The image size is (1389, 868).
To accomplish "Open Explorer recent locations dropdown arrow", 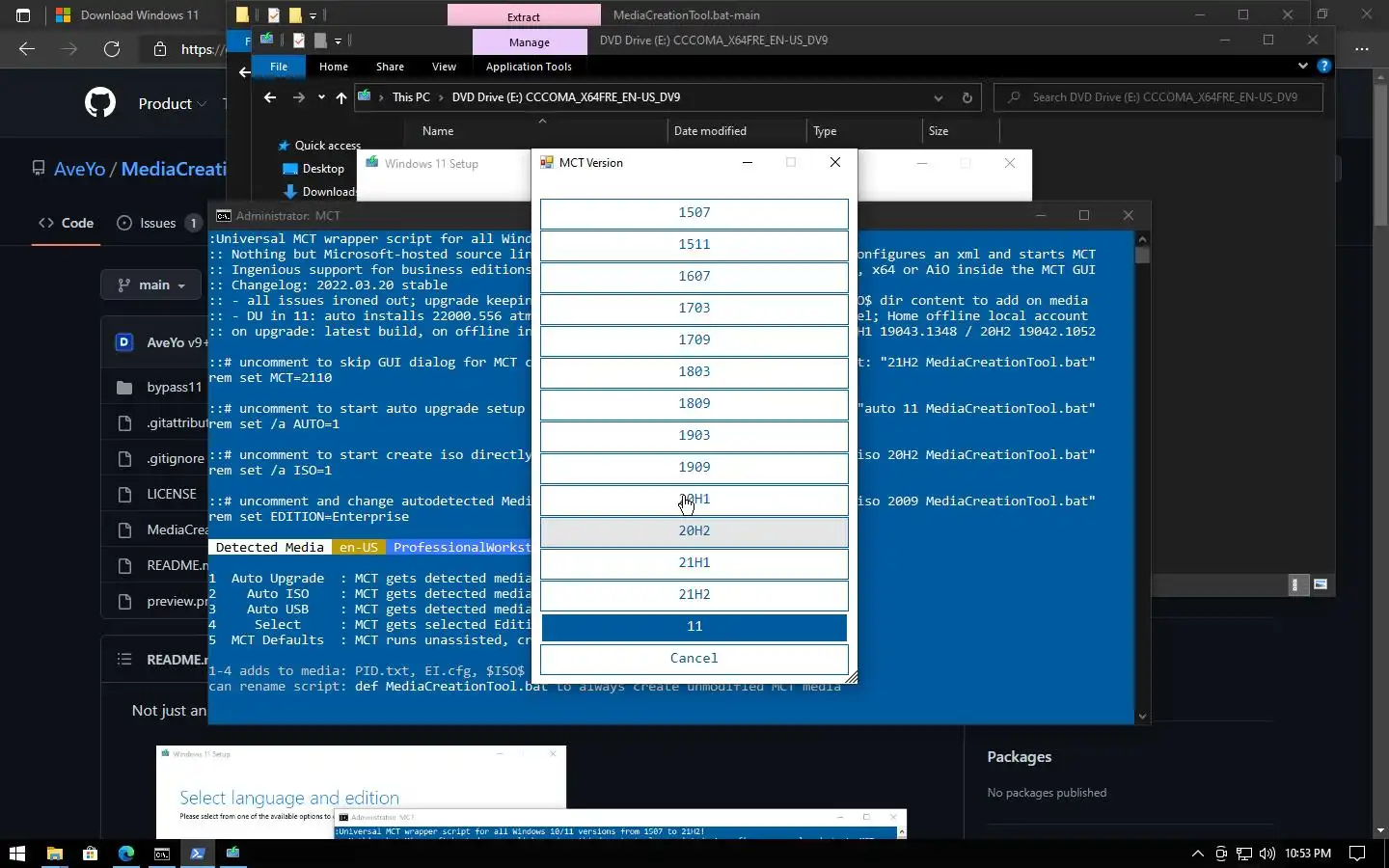I will [x=321, y=97].
